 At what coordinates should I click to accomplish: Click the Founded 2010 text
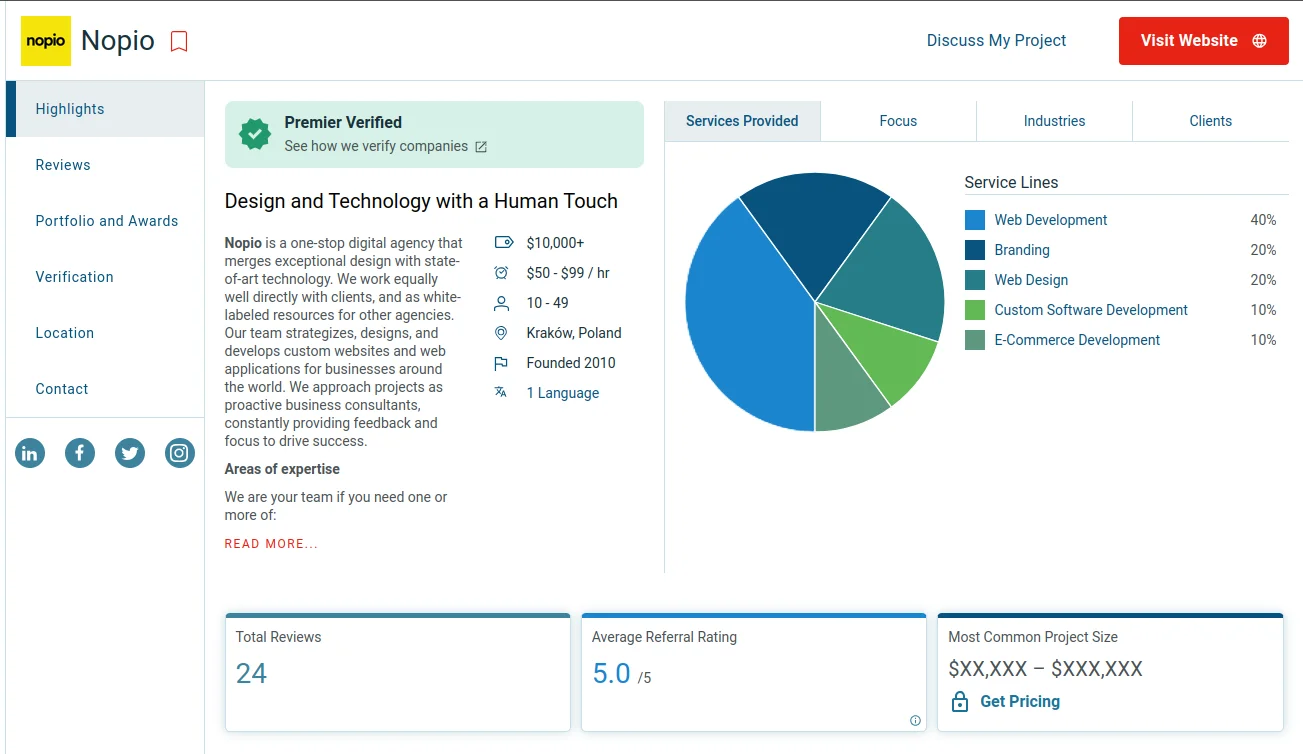click(571, 363)
